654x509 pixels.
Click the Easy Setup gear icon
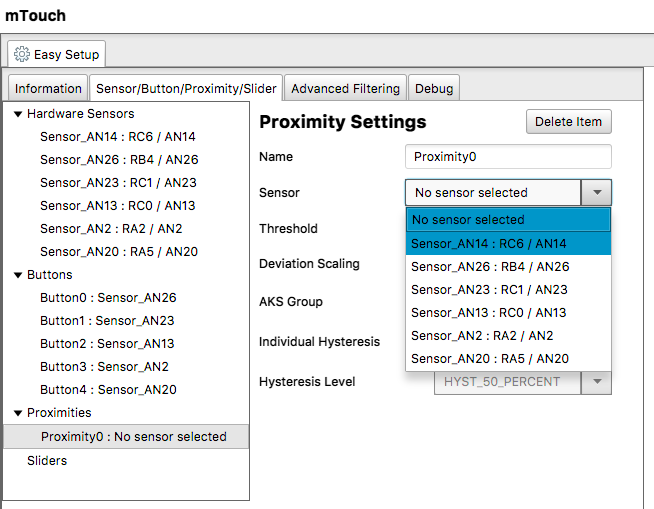22,54
